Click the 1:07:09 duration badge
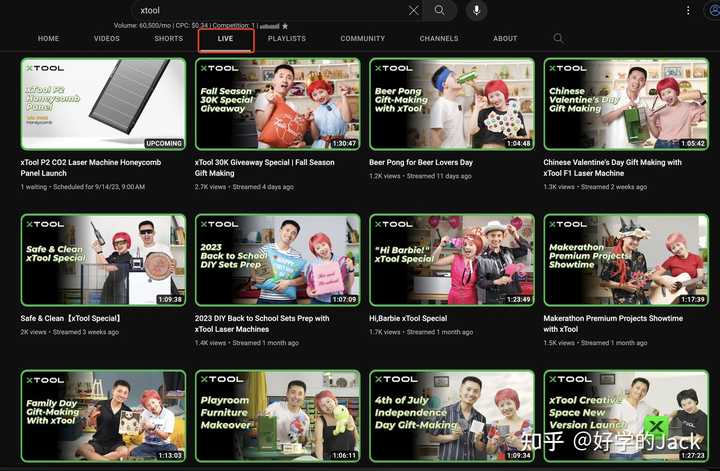Viewport: 720px width, 471px height. coord(344,299)
